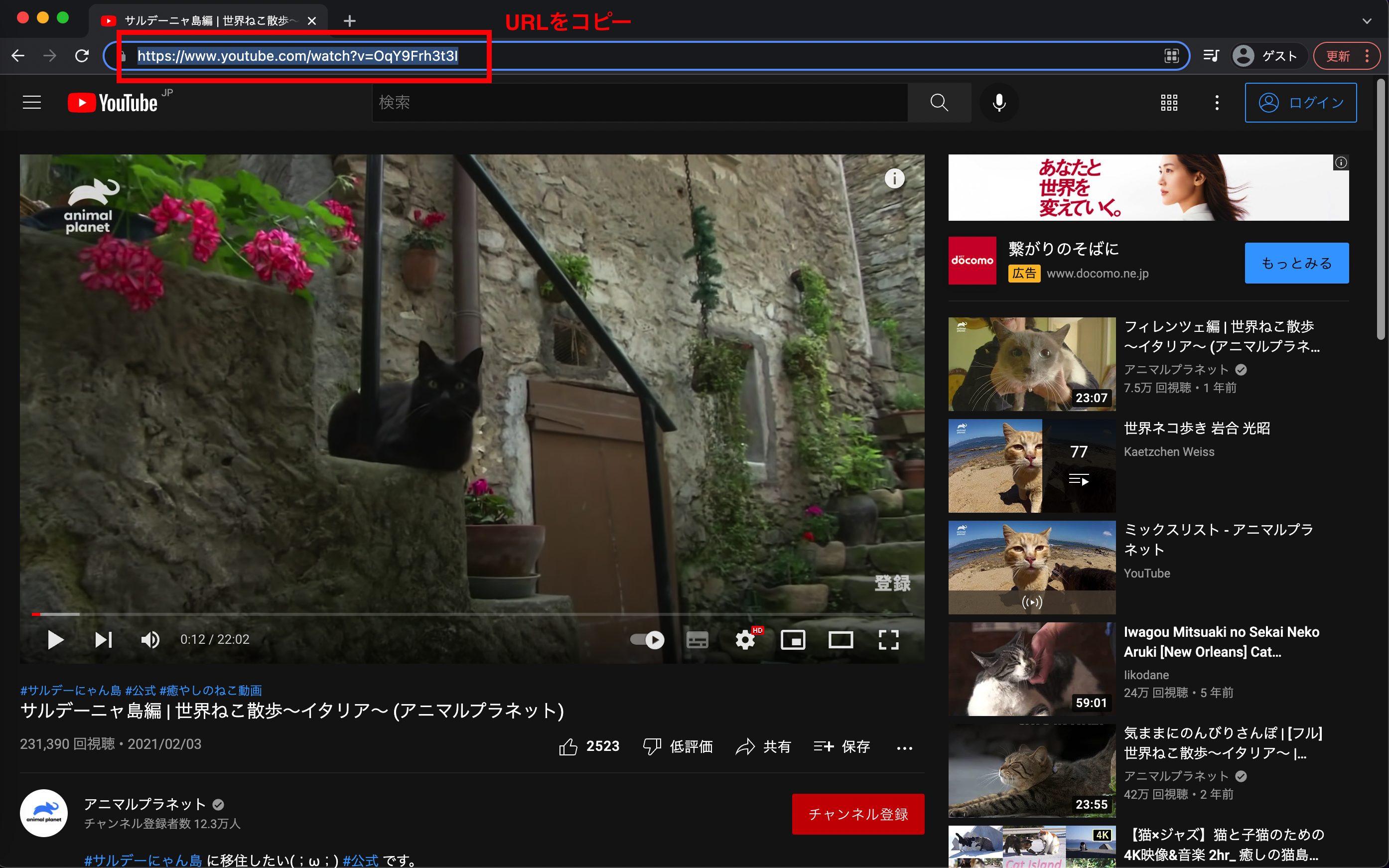Open a new browser tab
This screenshot has width=1389, height=868.
349,21
